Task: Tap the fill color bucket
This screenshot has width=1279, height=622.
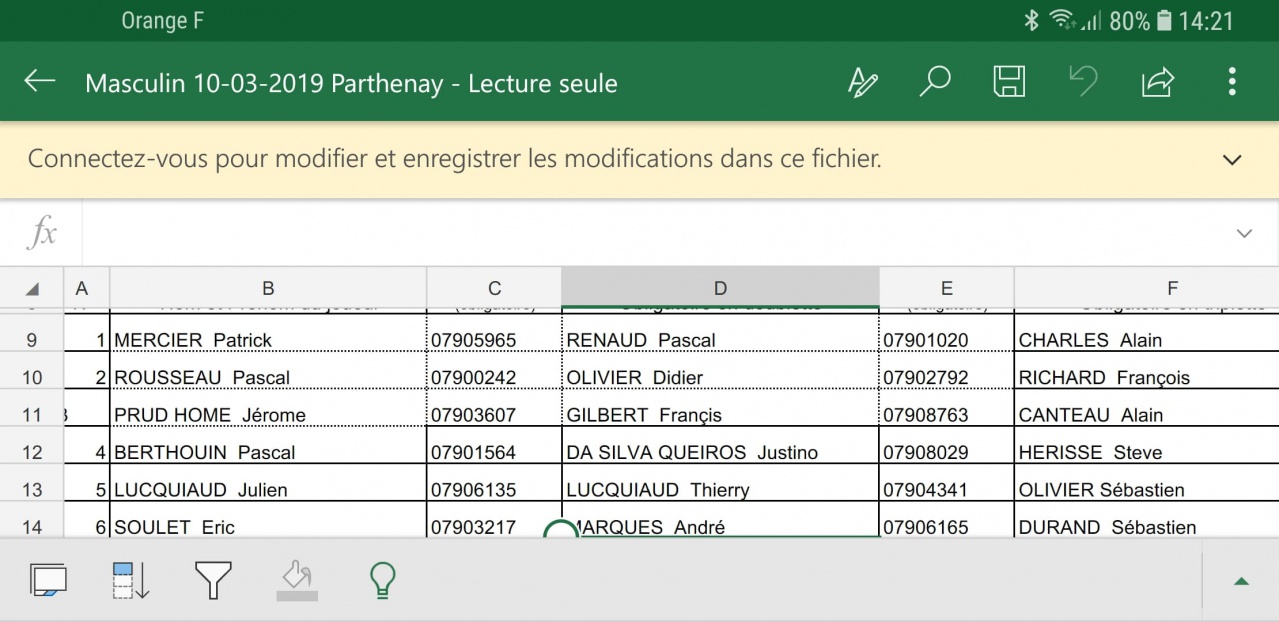Action: pos(297,580)
